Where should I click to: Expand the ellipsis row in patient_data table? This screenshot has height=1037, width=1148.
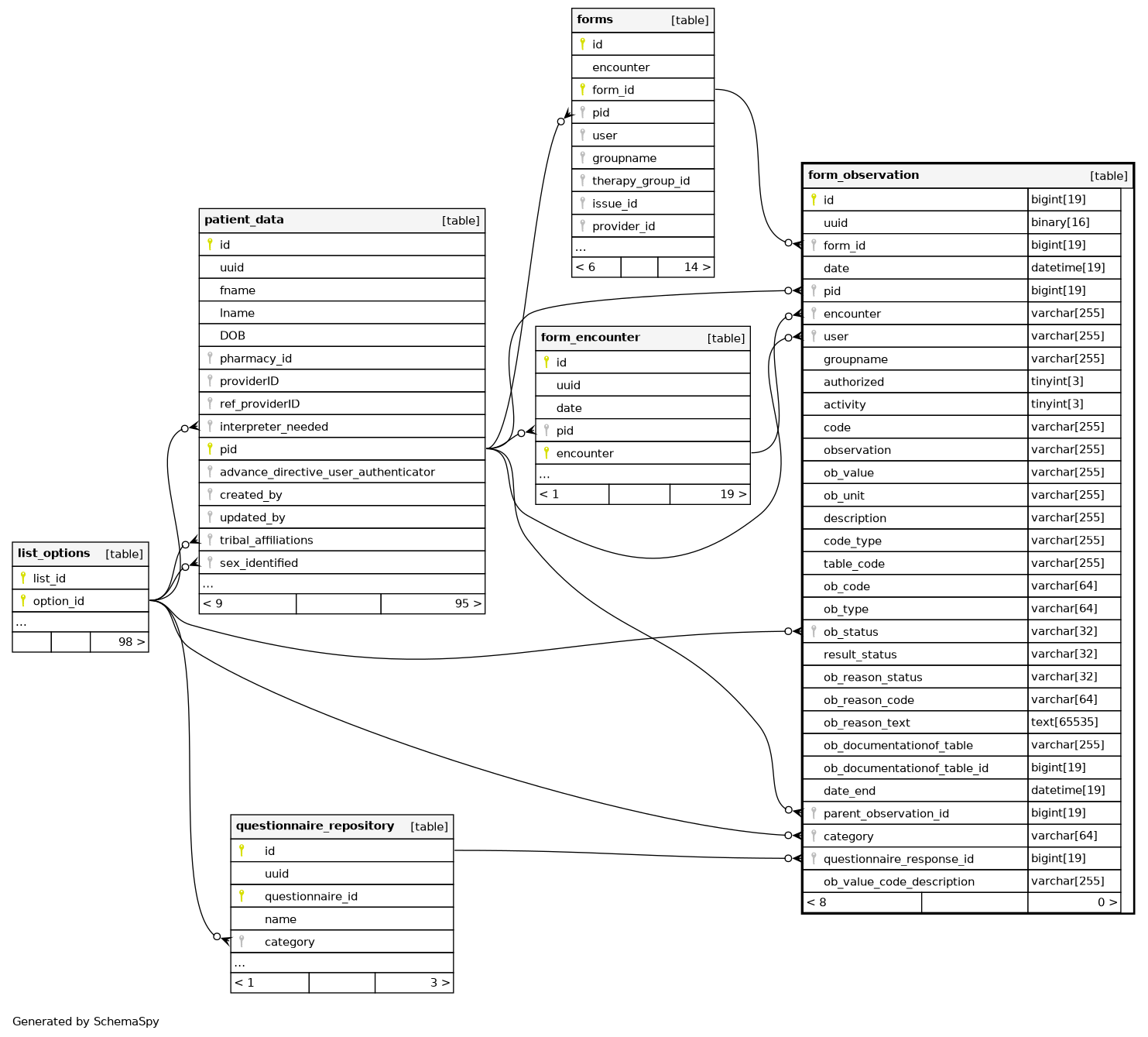pos(208,585)
